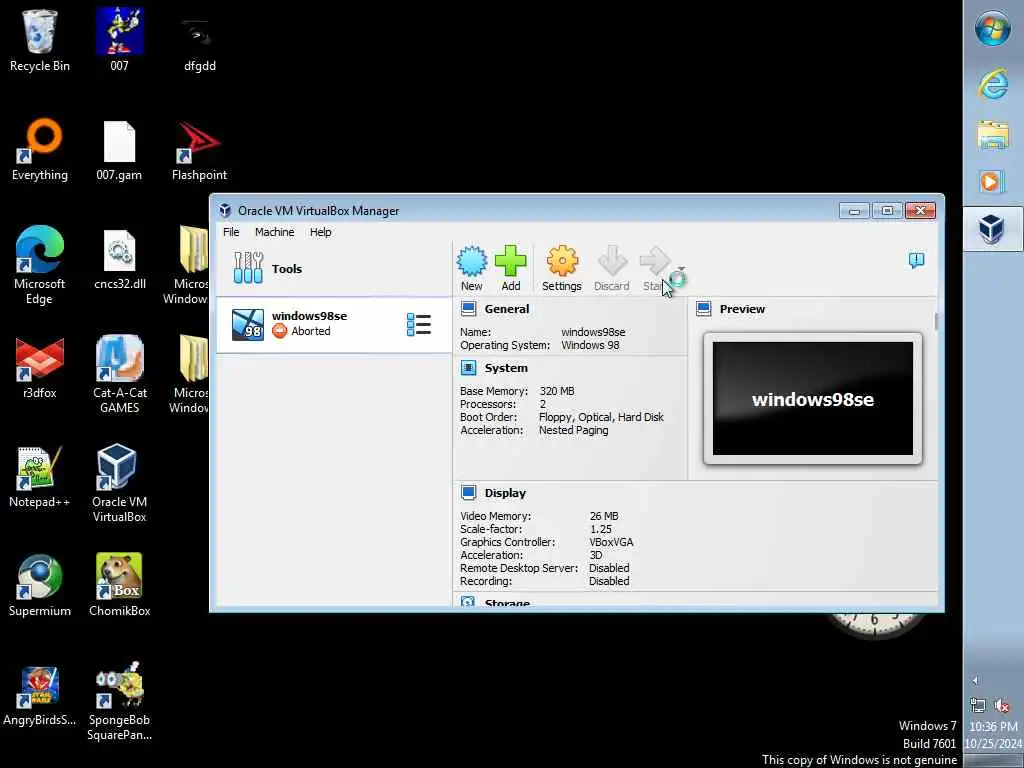Open Internet Explorer from the taskbar

coord(993,84)
